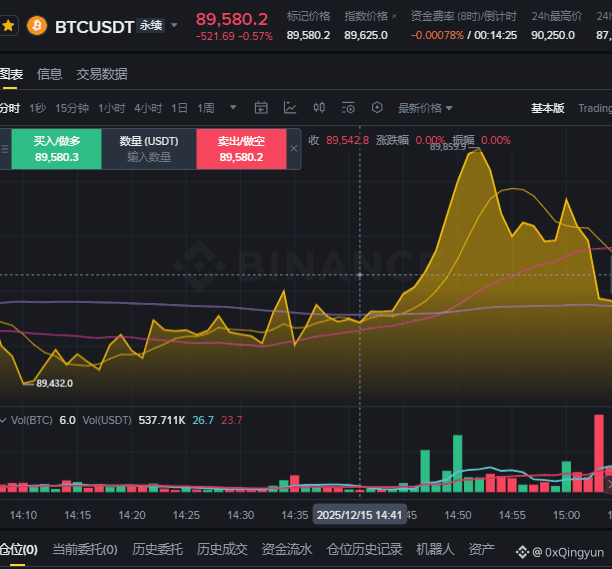The width and height of the screenshot is (612, 569).
Task: Select the 分时 time-line interval
Action: [x=9, y=108]
